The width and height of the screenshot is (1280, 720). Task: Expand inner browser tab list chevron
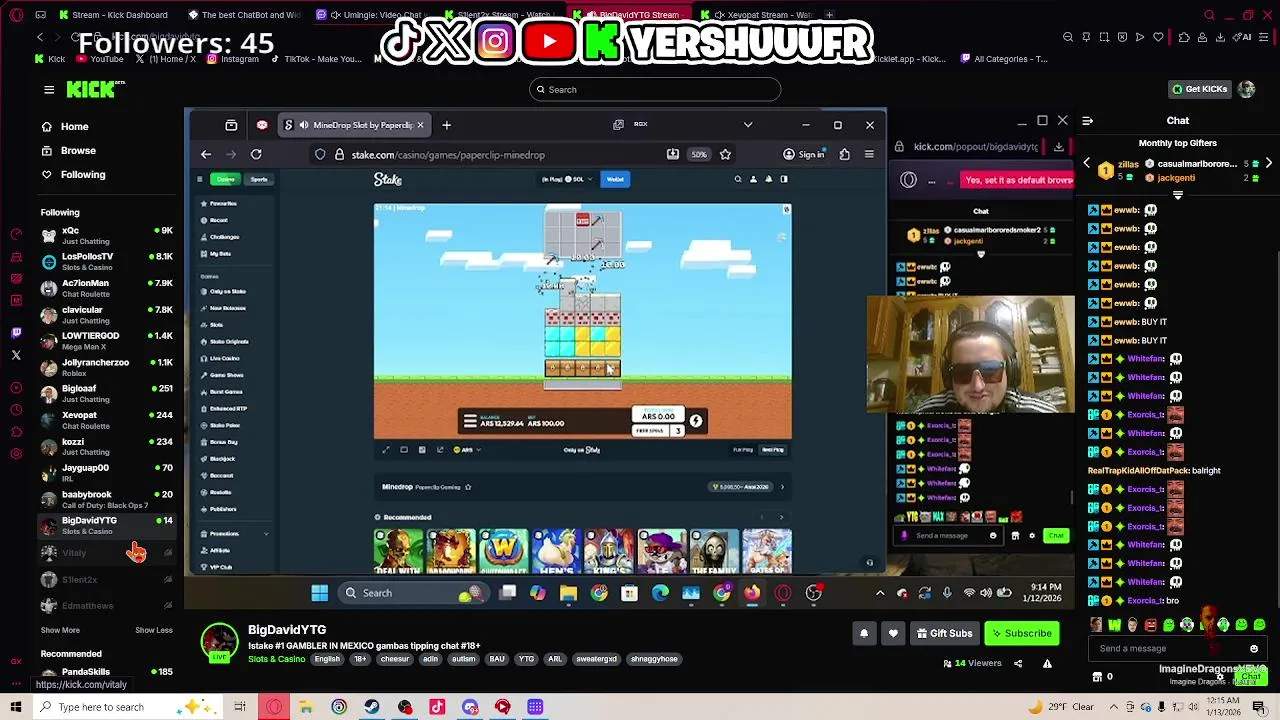point(748,125)
